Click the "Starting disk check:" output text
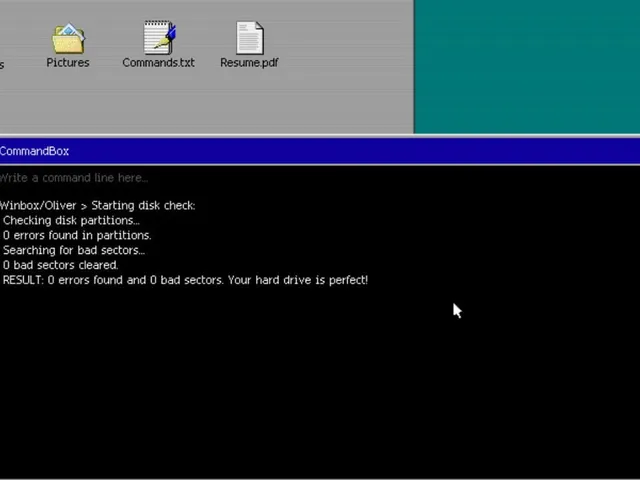Image resolution: width=640 pixels, height=480 pixels. [x=143, y=205]
